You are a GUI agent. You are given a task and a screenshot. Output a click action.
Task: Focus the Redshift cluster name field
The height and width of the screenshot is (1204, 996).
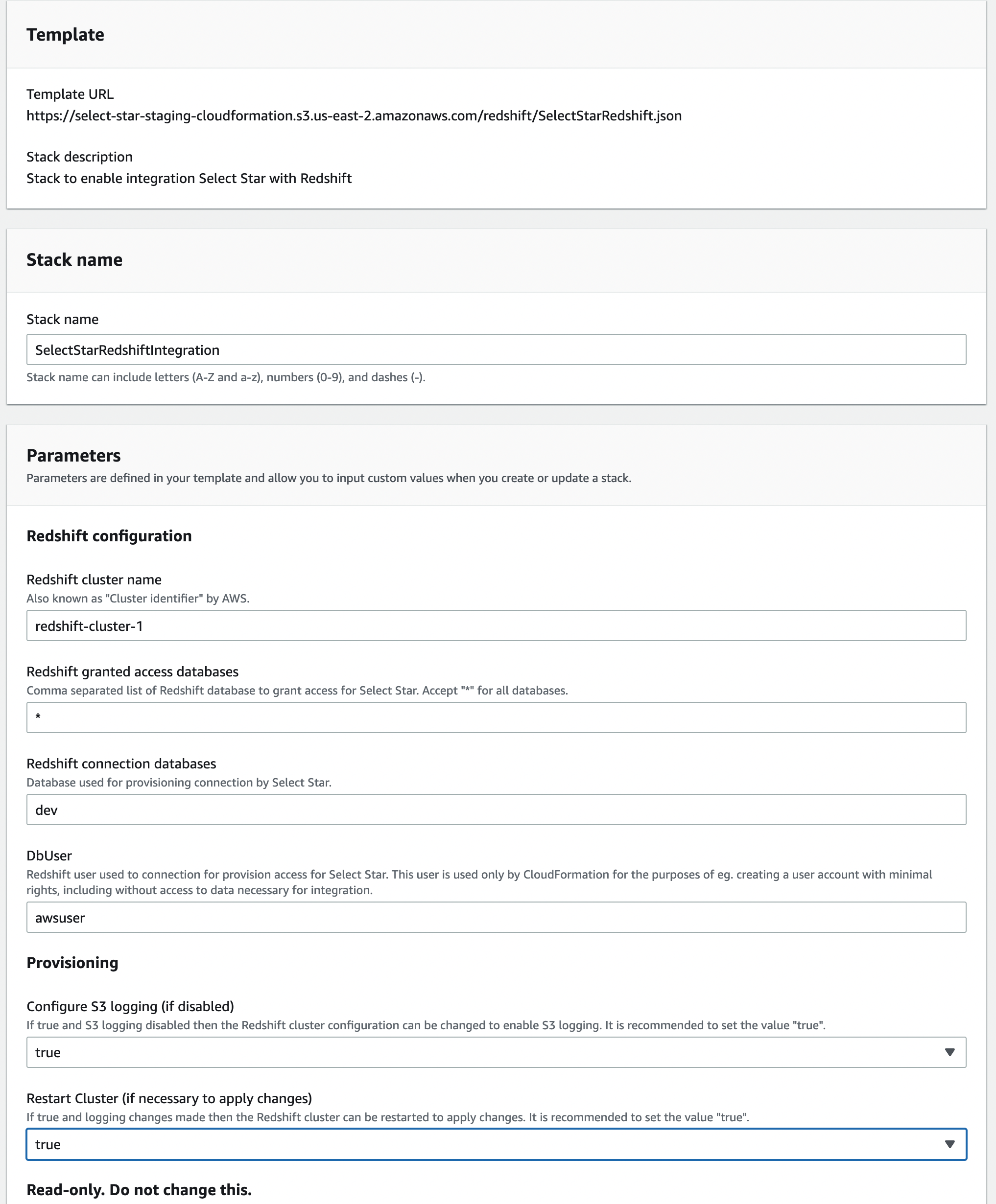(x=496, y=625)
